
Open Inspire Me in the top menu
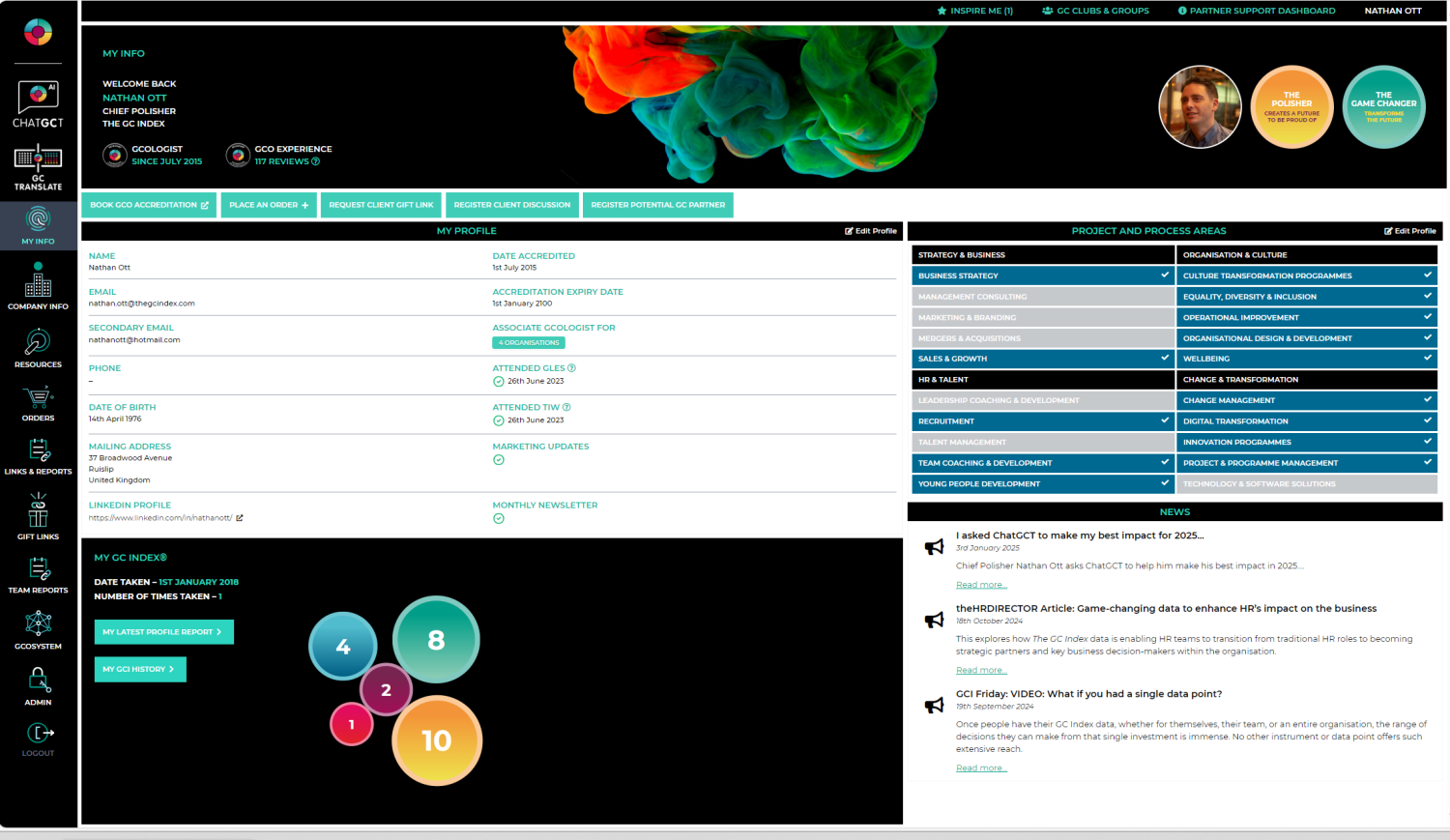[x=974, y=11]
